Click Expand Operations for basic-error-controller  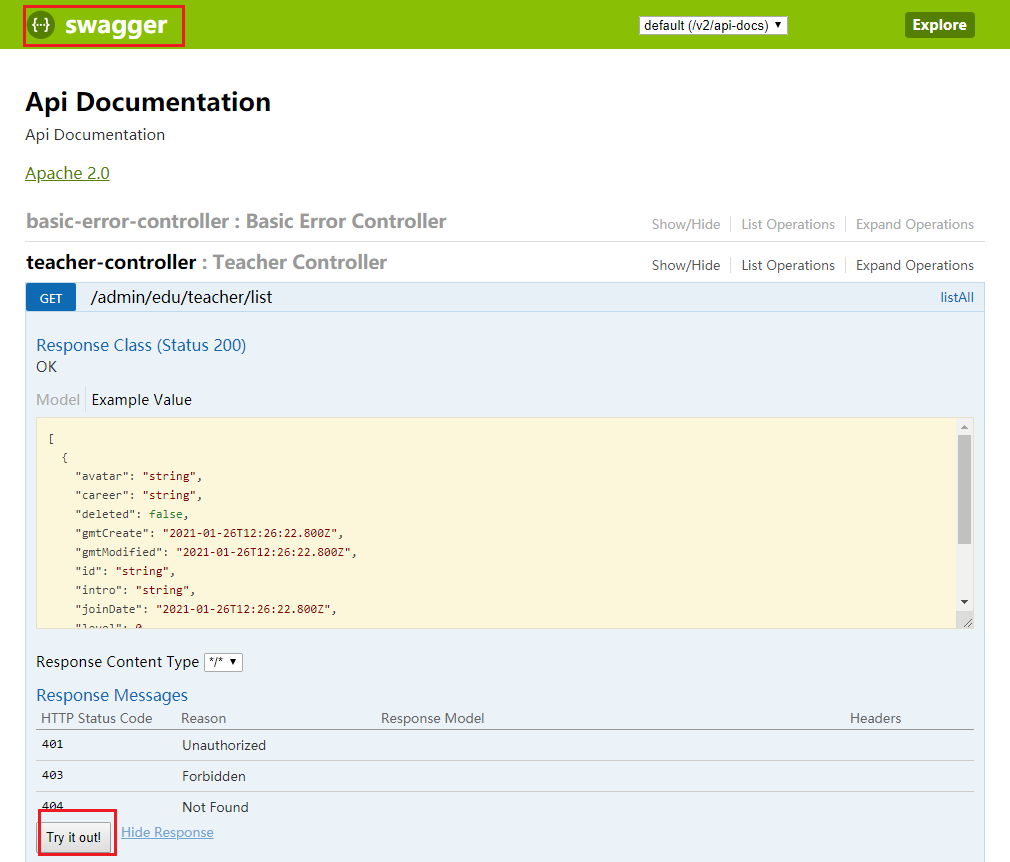(914, 224)
